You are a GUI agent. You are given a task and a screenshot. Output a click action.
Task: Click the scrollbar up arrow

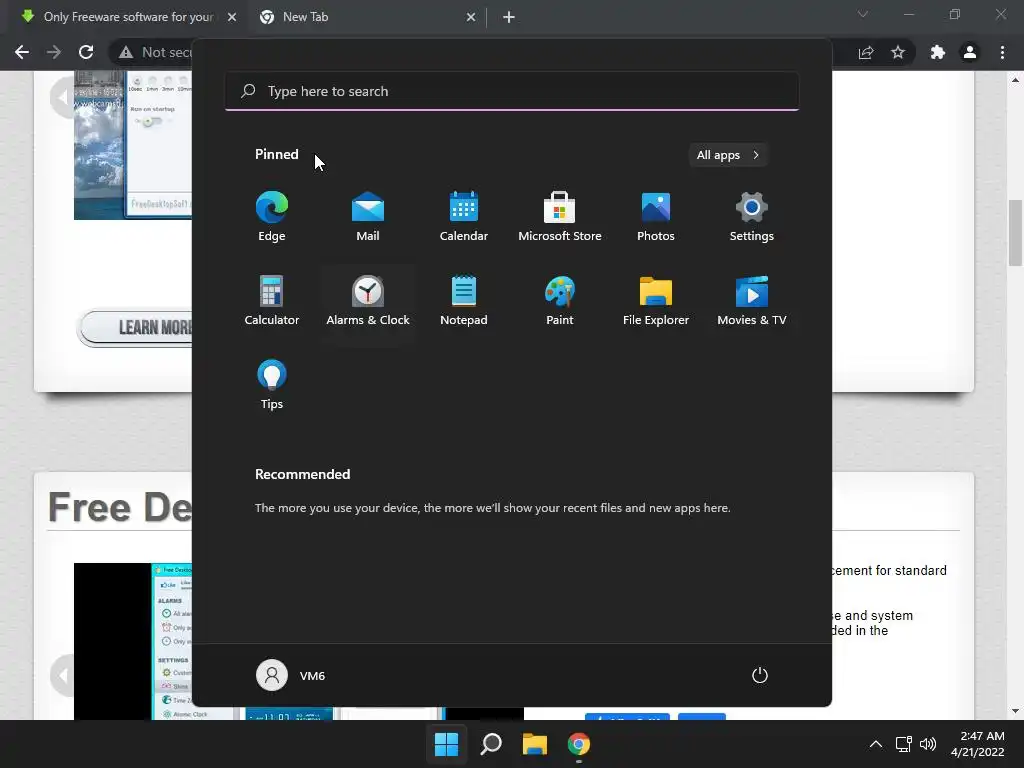point(1015,80)
